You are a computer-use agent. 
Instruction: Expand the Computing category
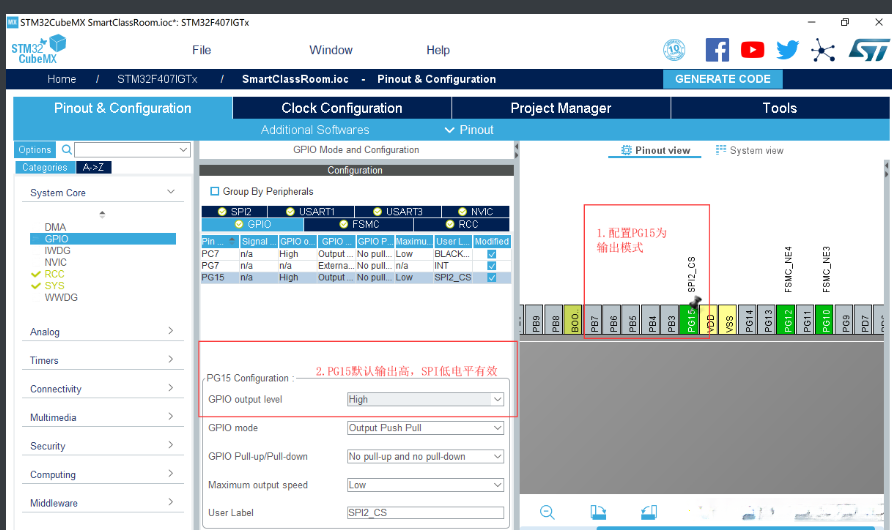coord(171,473)
